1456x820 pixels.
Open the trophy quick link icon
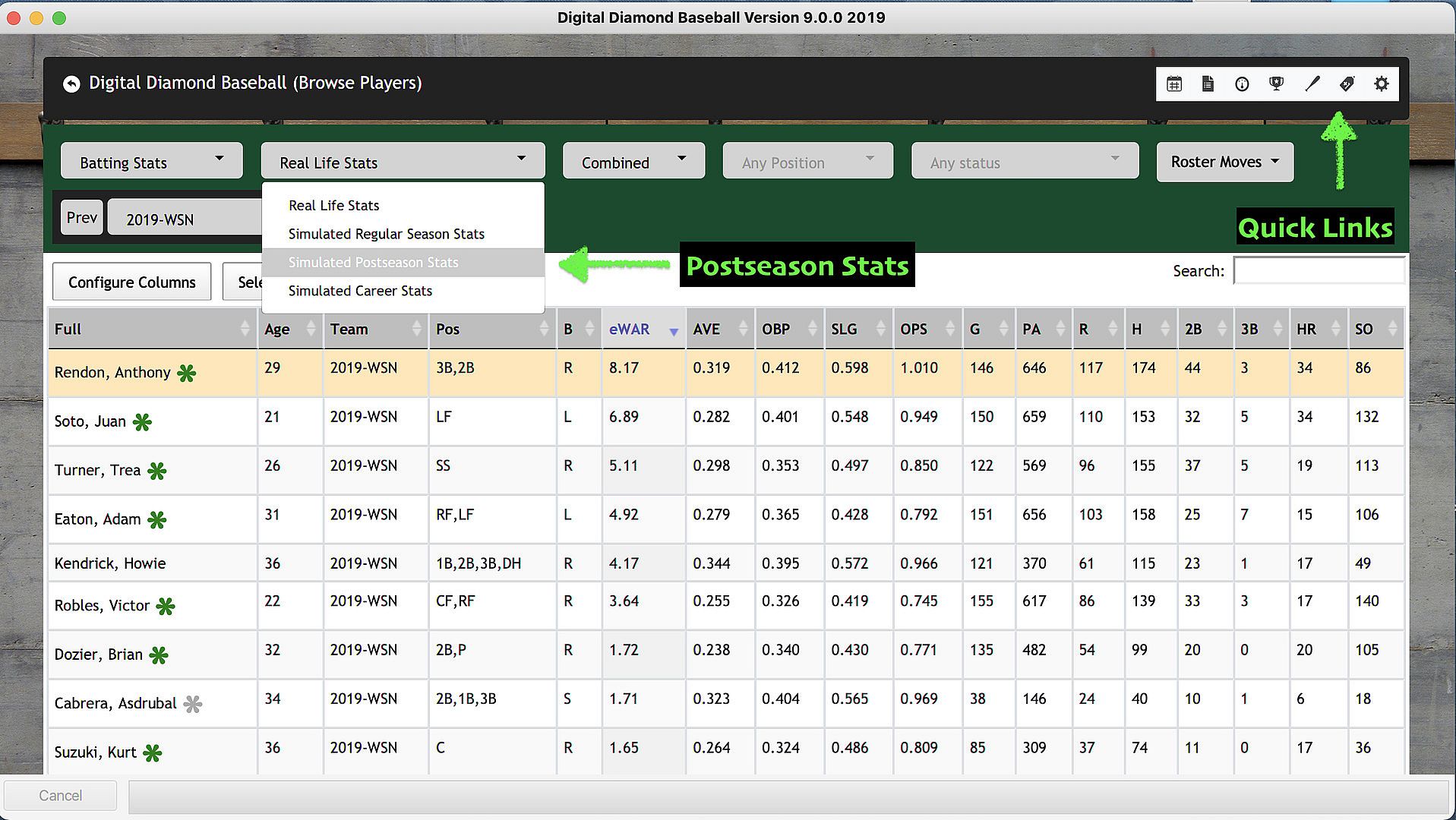[x=1277, y=84]
